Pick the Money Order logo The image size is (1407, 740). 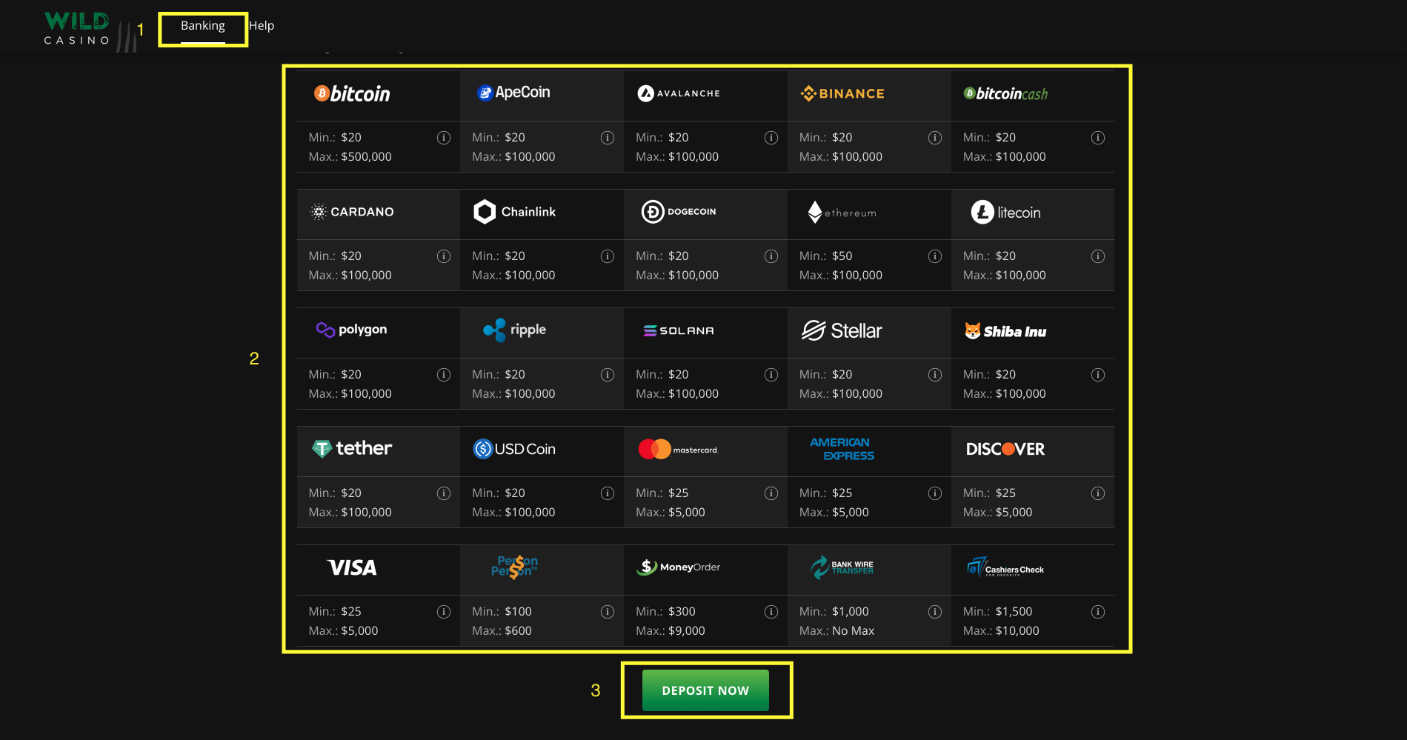pyautogui.click(x=678, y=567)
